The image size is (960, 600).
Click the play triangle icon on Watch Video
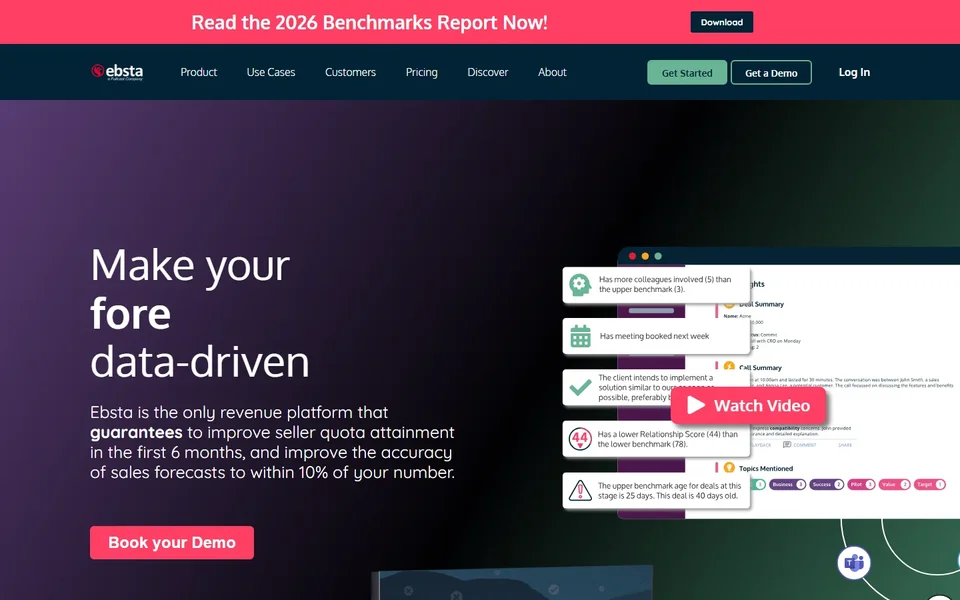(x=696, y=405)
